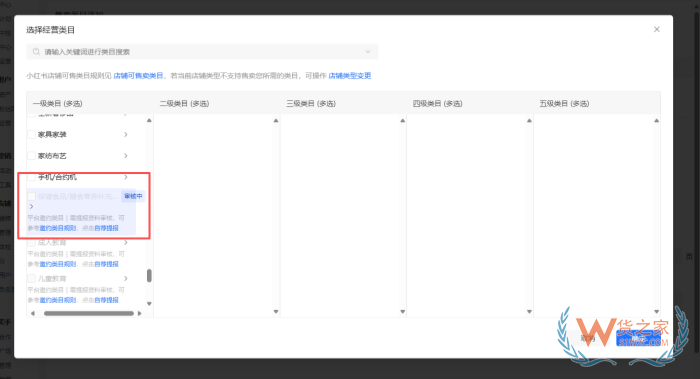Click the first-level list scroll-up arrow

pos(149,121)
